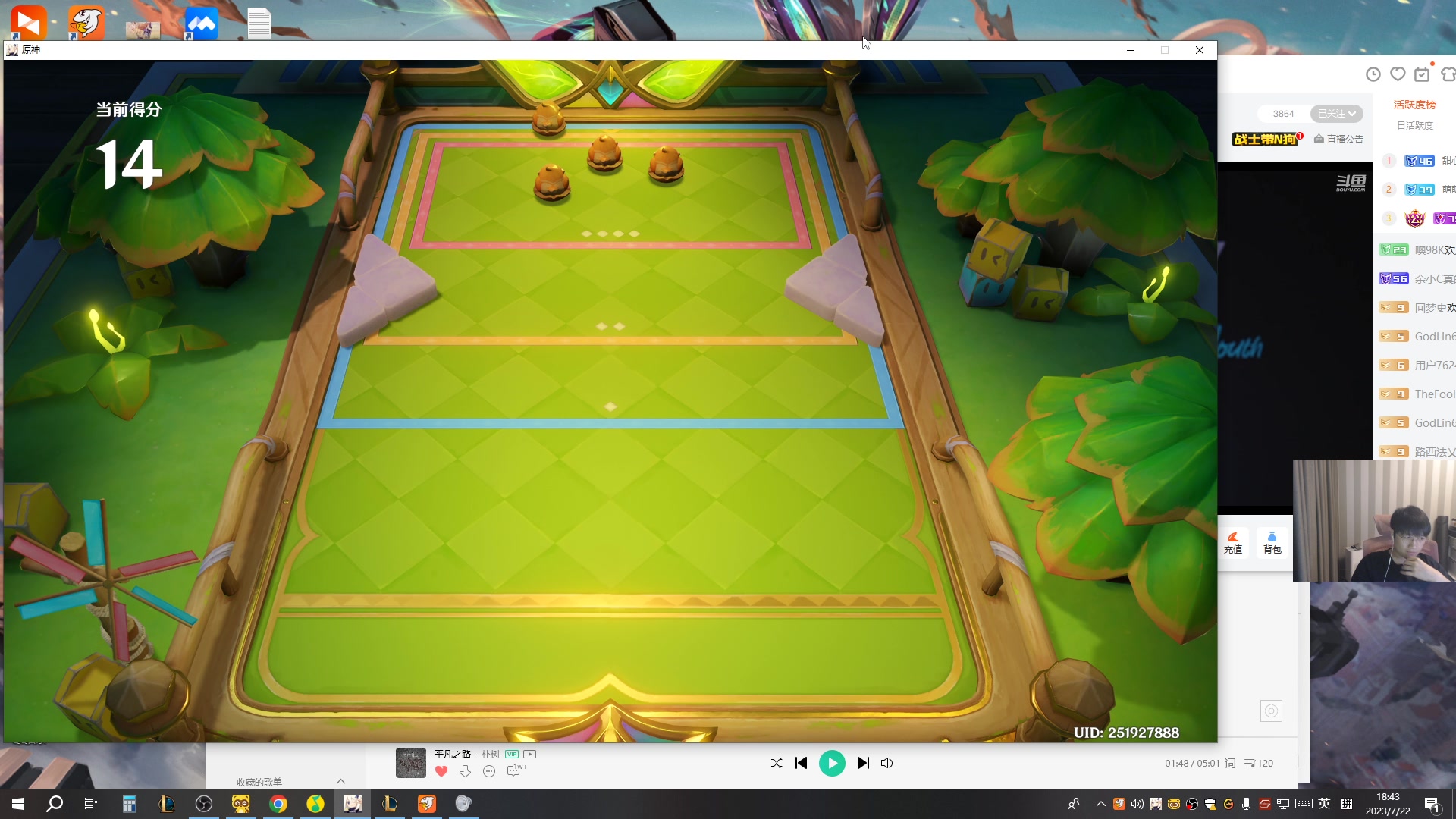
Task: Open the streamer webcam thumbnail
Action: (1374, 520)
